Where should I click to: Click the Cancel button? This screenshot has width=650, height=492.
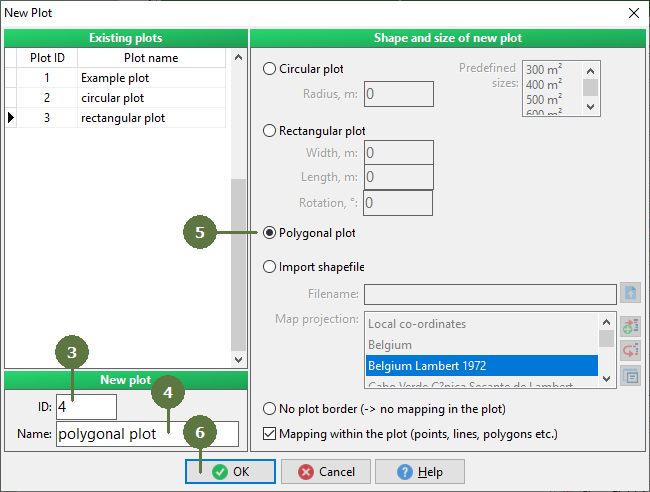click(x=325, y=472)
